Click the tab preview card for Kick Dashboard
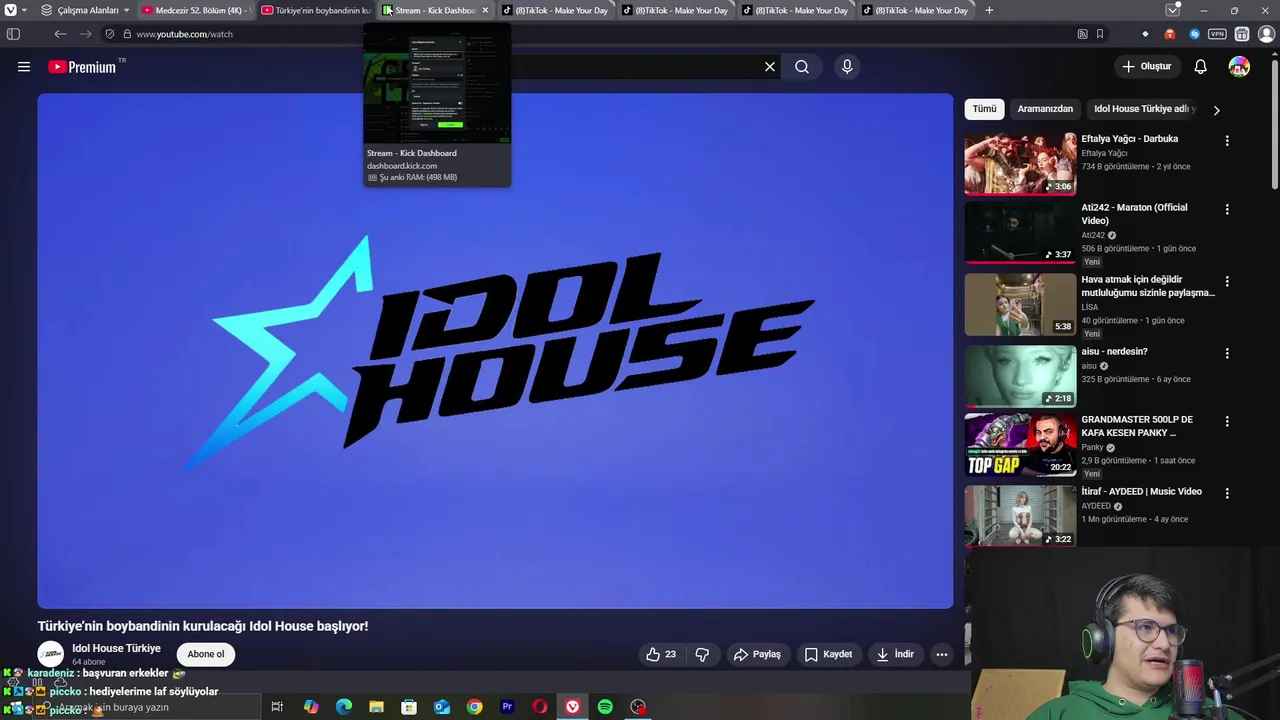This screenshot has height=720, width=1280. pos(437,104)
